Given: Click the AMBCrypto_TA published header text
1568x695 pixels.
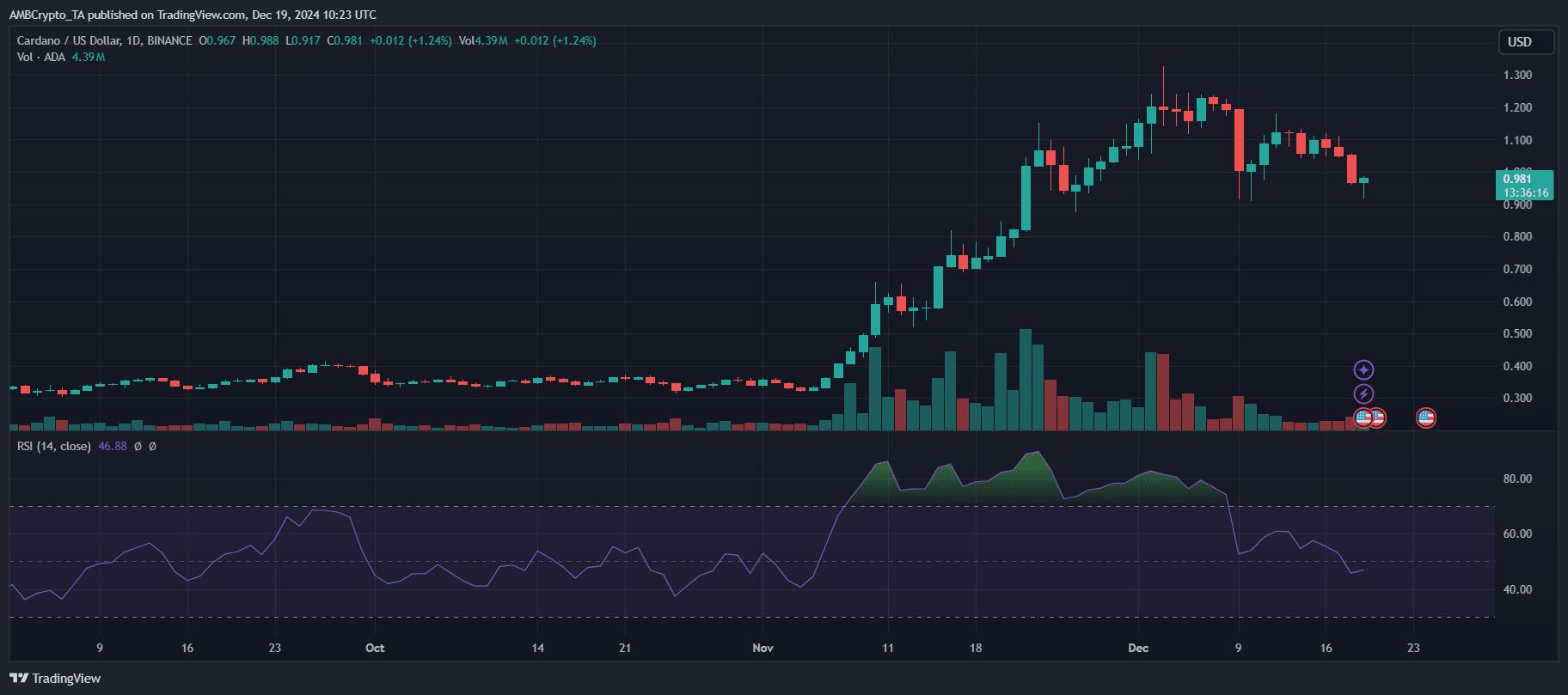Looking at the screenshot, I should 193,15.
